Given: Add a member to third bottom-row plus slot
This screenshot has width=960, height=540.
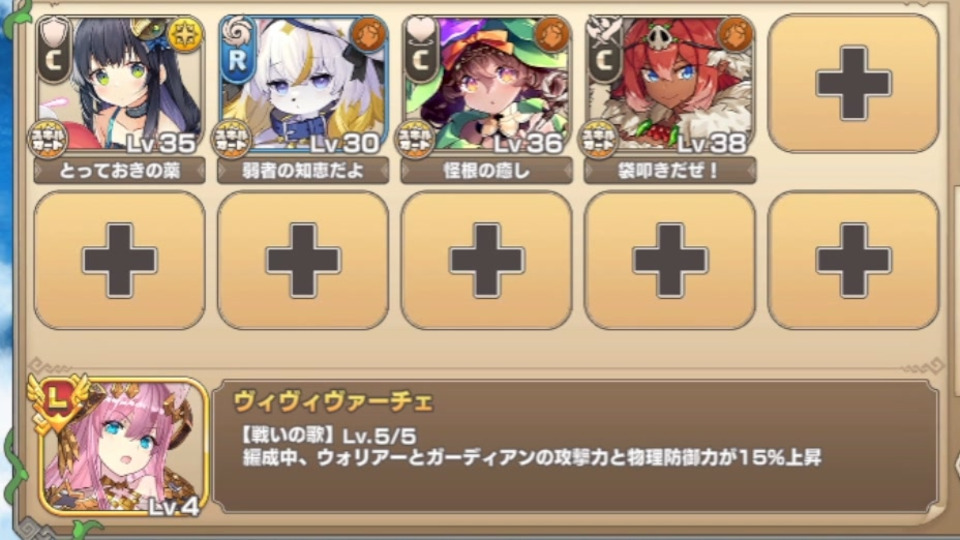Looking at the screenshot, I should 487,260.
